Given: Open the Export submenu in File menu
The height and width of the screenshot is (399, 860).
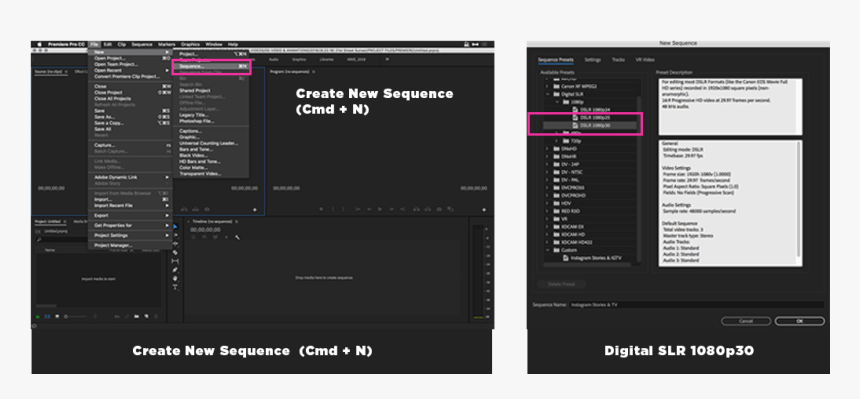Looking at the screenshot, I should click(x=130, y=215).
